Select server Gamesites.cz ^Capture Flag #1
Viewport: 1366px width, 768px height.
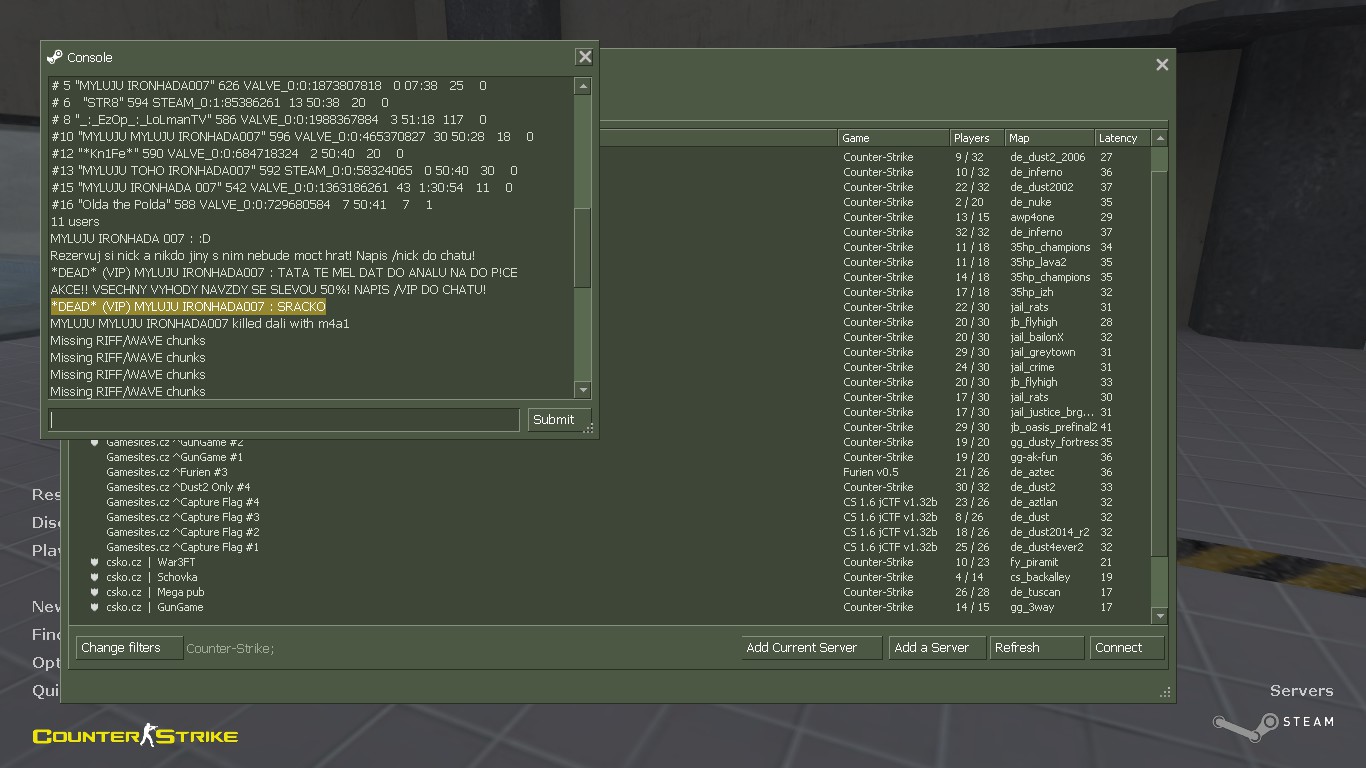click(x=182, y=547)
